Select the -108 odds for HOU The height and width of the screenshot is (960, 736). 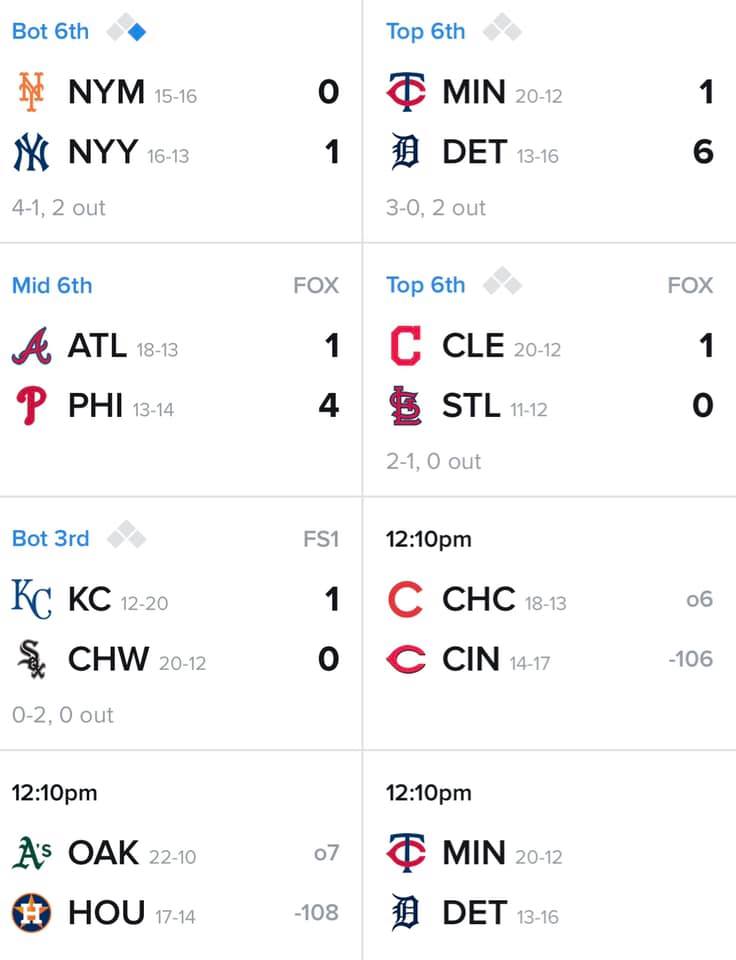pos(316,912)
